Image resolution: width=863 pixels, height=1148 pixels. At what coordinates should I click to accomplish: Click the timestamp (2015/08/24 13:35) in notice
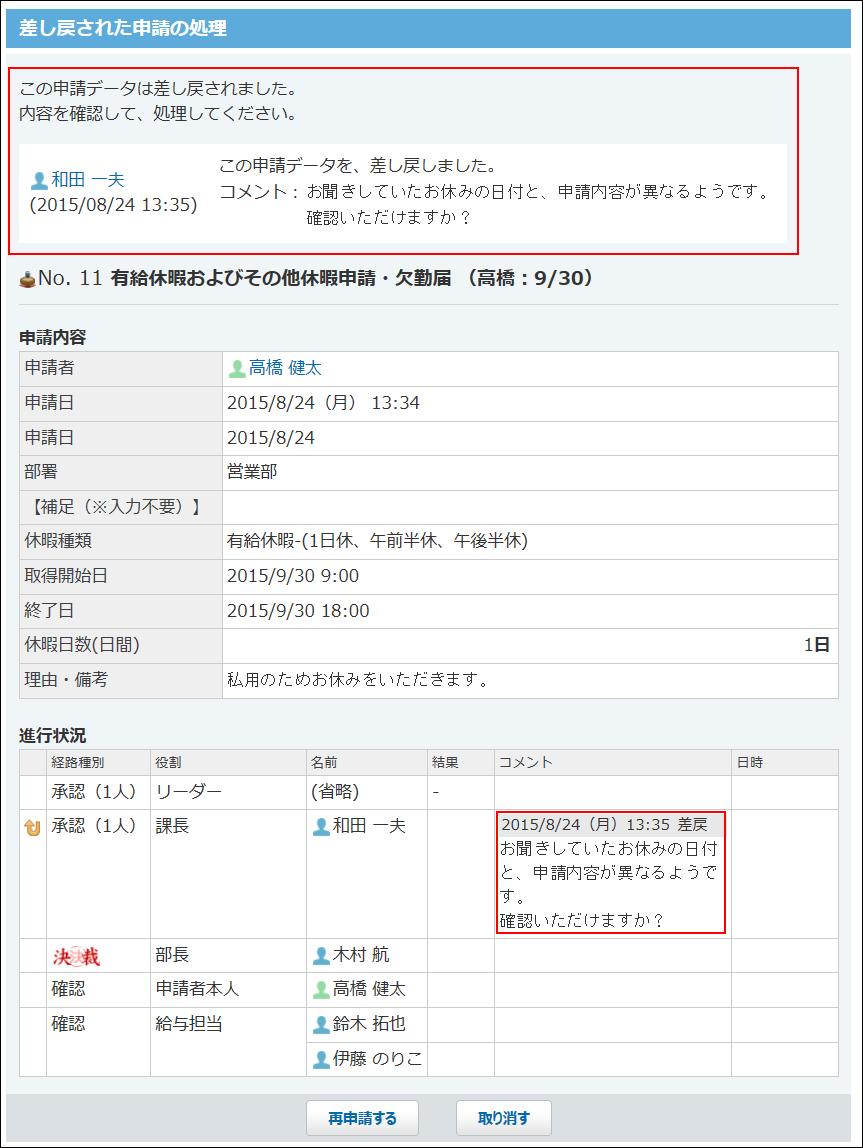(x=113, y=205)
